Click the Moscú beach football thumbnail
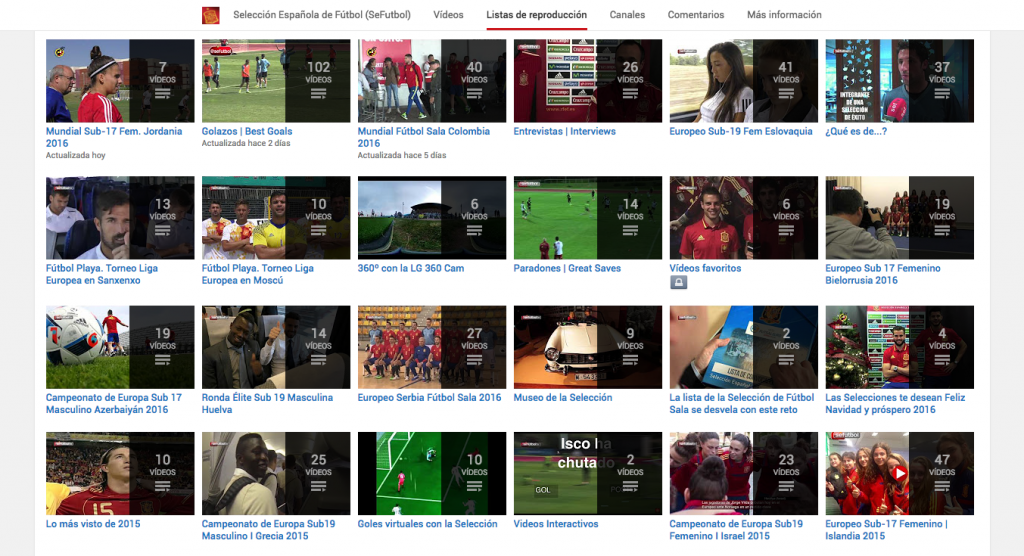The image size is (1024, 556). tap(276, 218)
